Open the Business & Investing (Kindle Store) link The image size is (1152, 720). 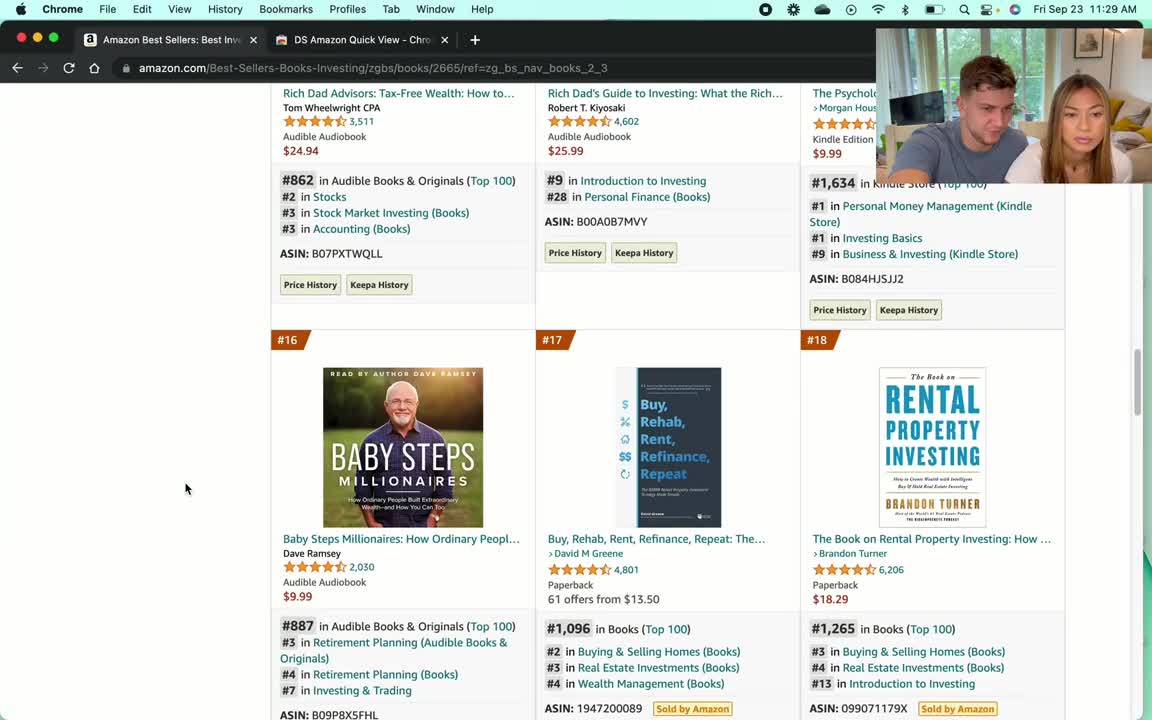930,254
